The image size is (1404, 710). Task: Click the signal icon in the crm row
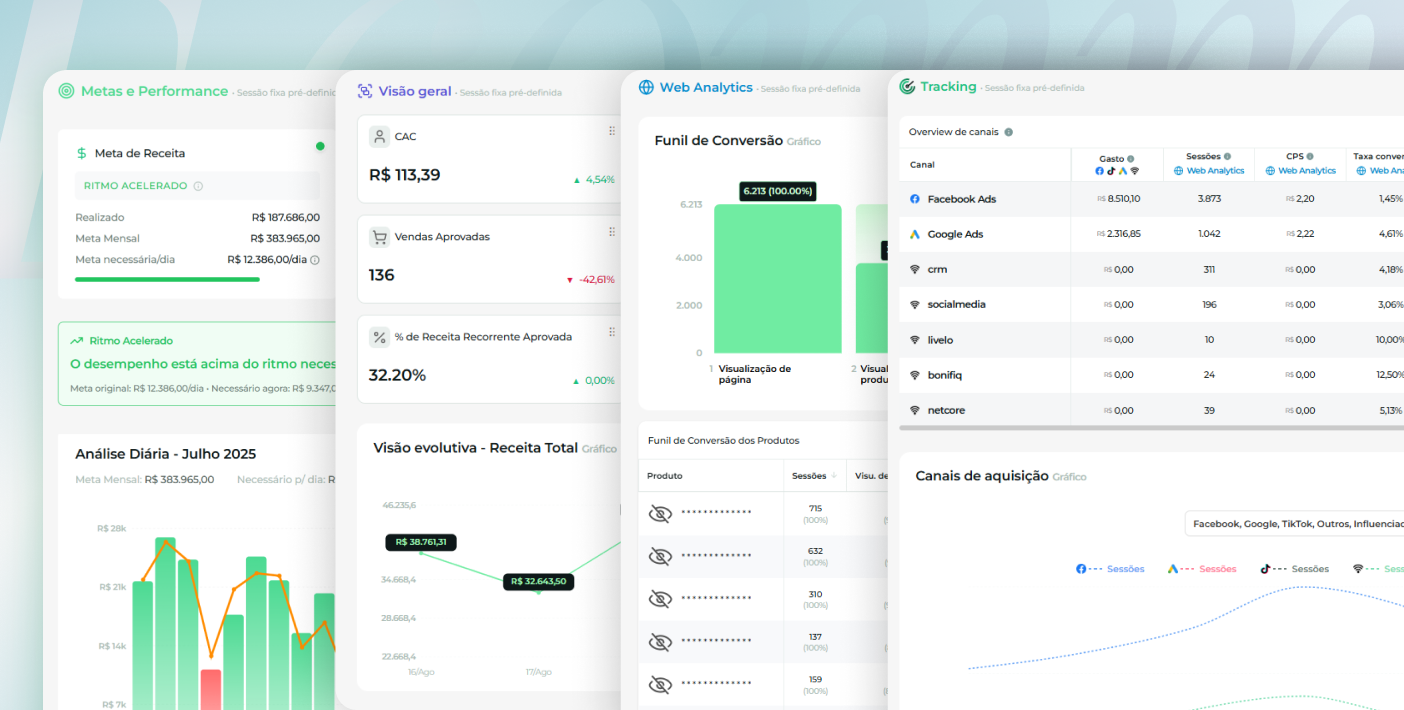(x=914, y=270)
